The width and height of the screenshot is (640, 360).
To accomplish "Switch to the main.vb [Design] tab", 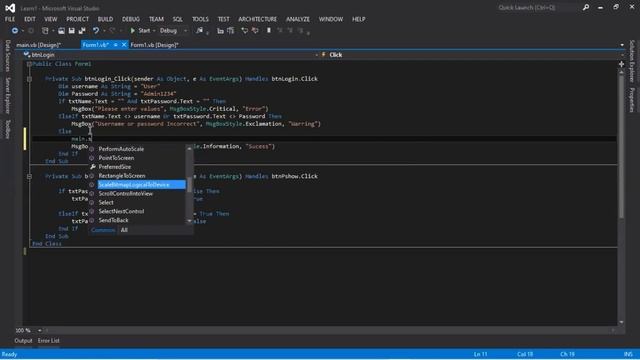I will click(x=39, y=45).
